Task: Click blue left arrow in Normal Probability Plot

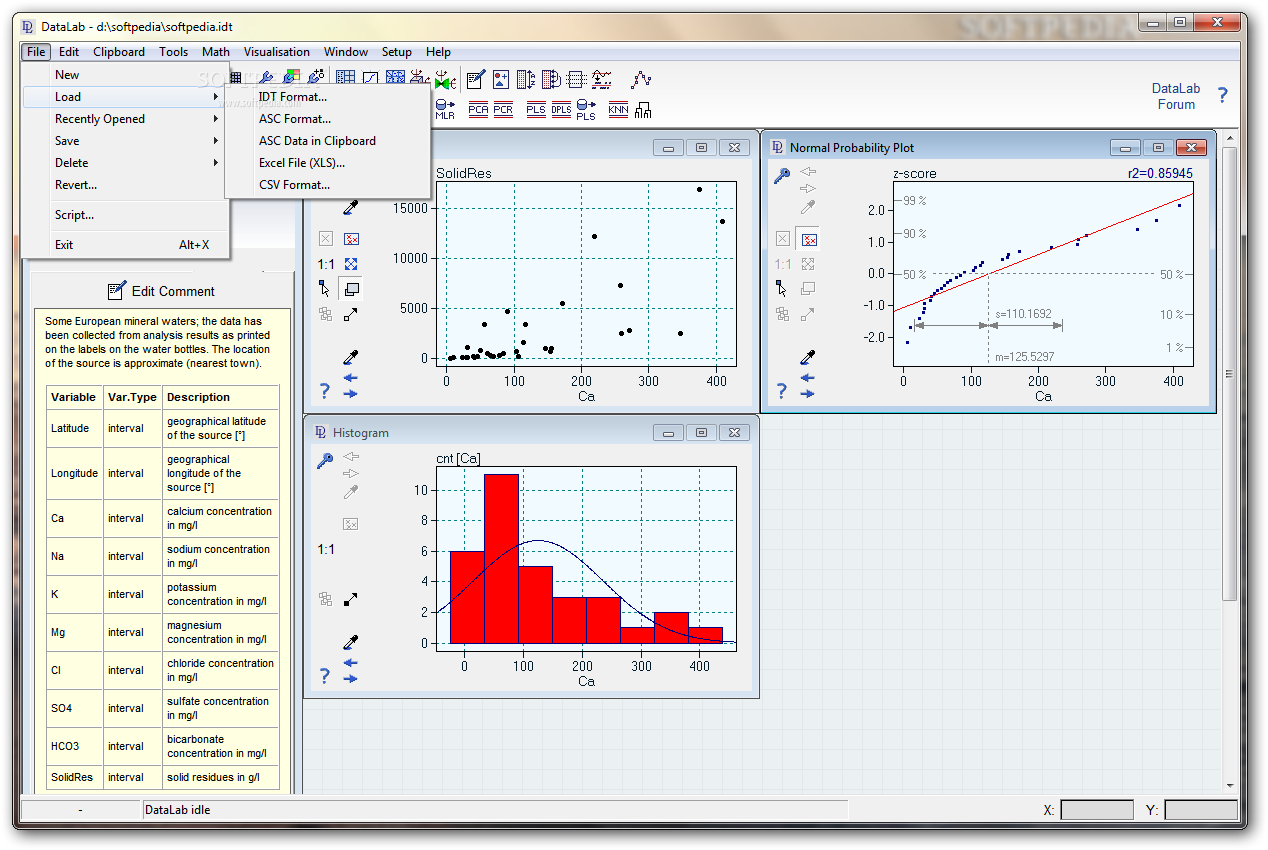Action: tap(808, 377)
